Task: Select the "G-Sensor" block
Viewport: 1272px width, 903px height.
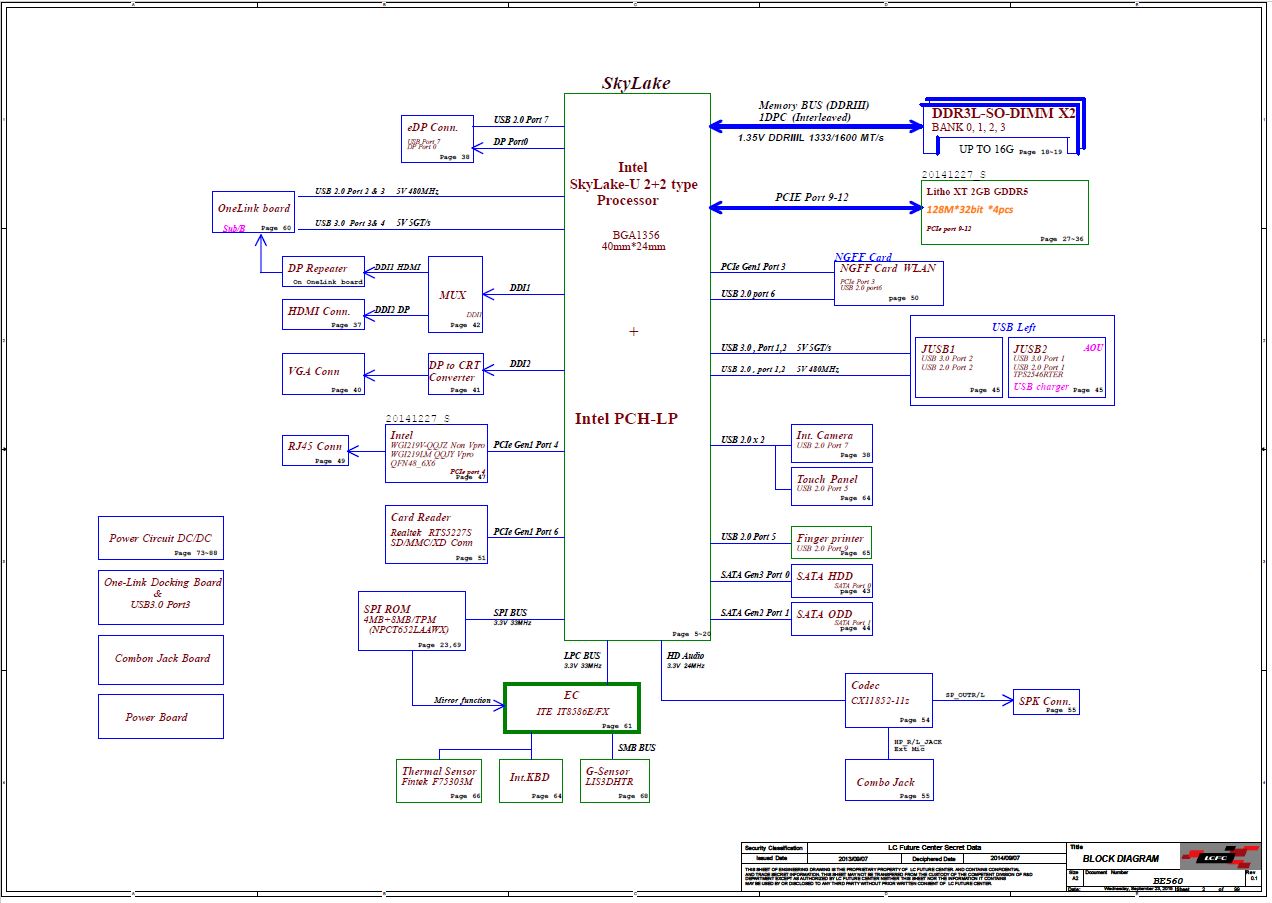Action: point(615,781)
